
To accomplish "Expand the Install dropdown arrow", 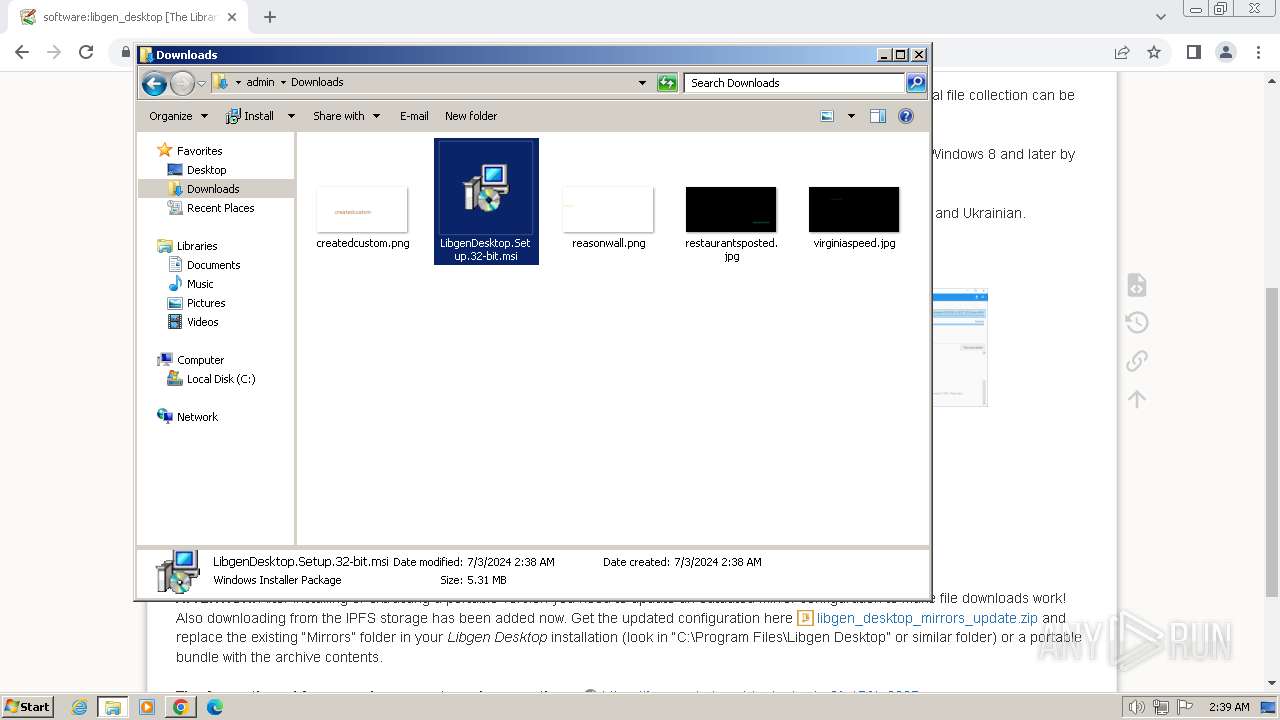I will point(291,116).
